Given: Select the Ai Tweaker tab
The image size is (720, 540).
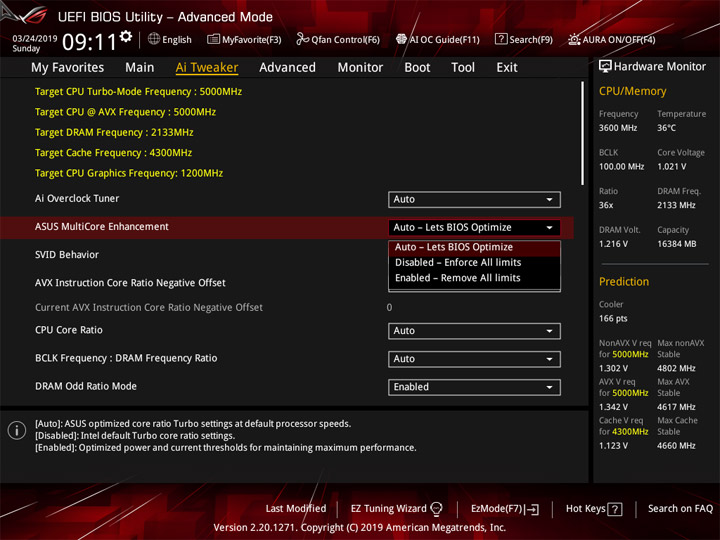Looking at the screenshot, I should (207, 68).
